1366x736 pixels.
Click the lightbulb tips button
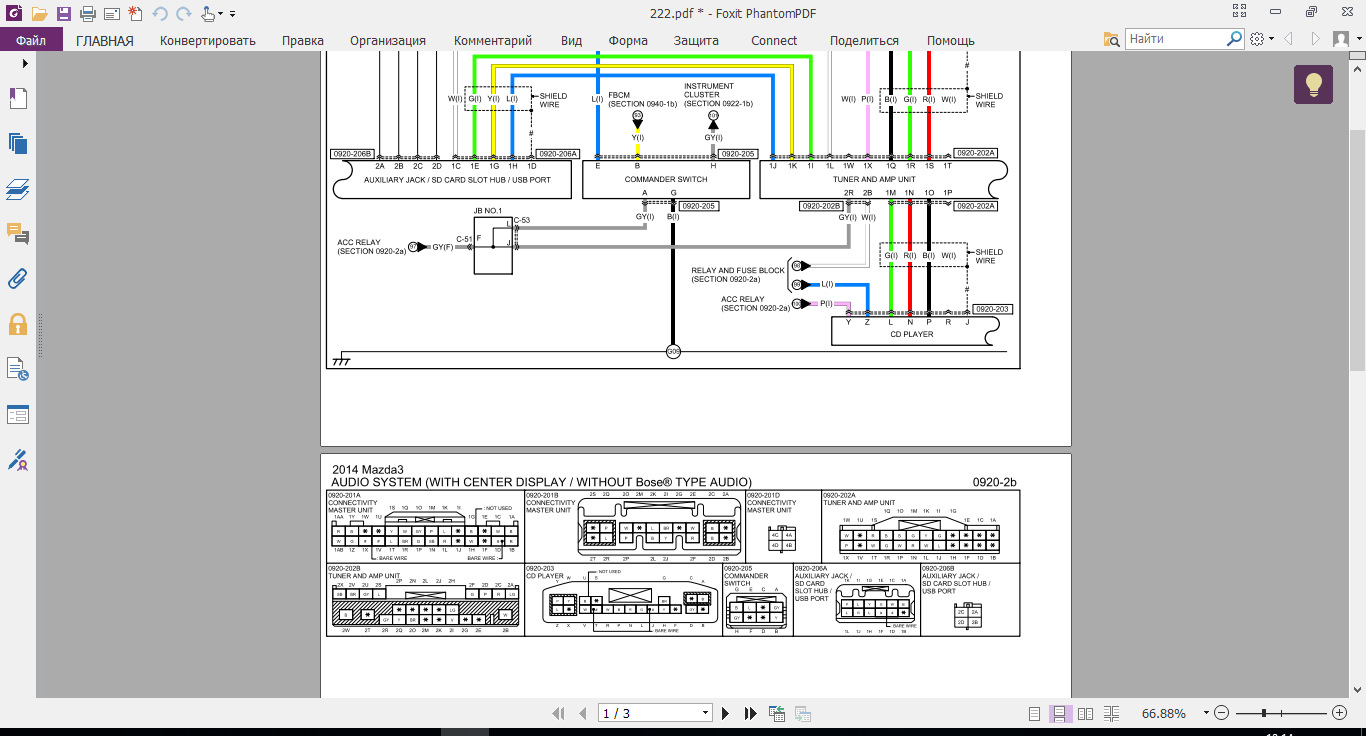1314,85
